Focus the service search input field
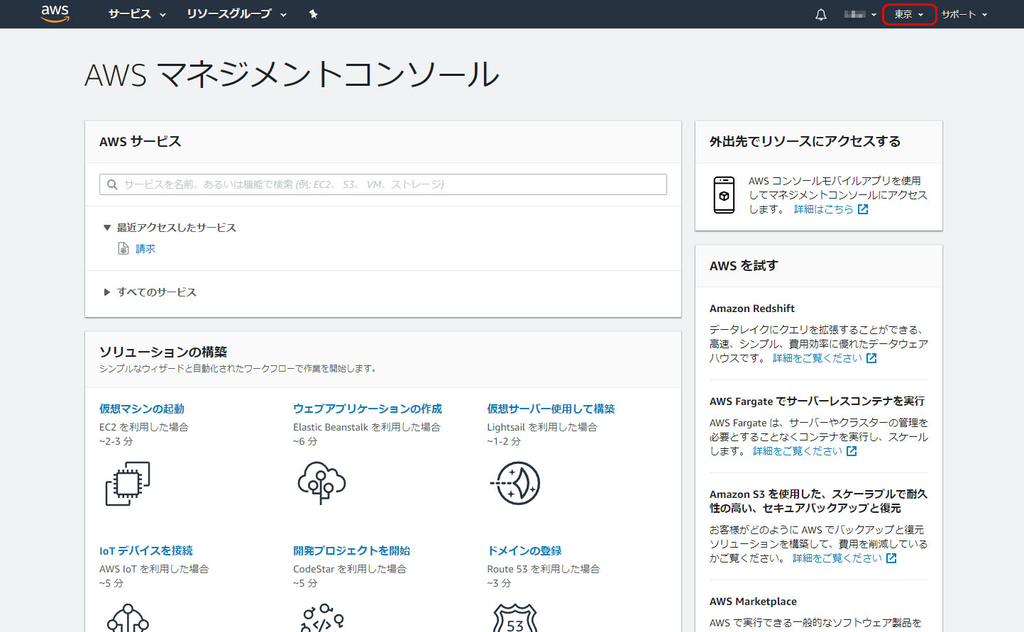 383,184
